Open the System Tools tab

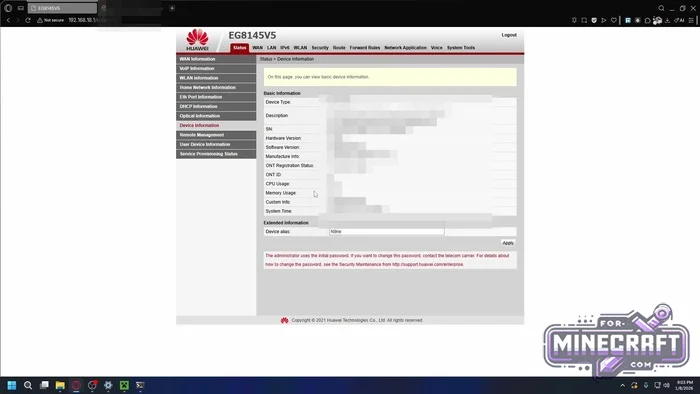461,48
